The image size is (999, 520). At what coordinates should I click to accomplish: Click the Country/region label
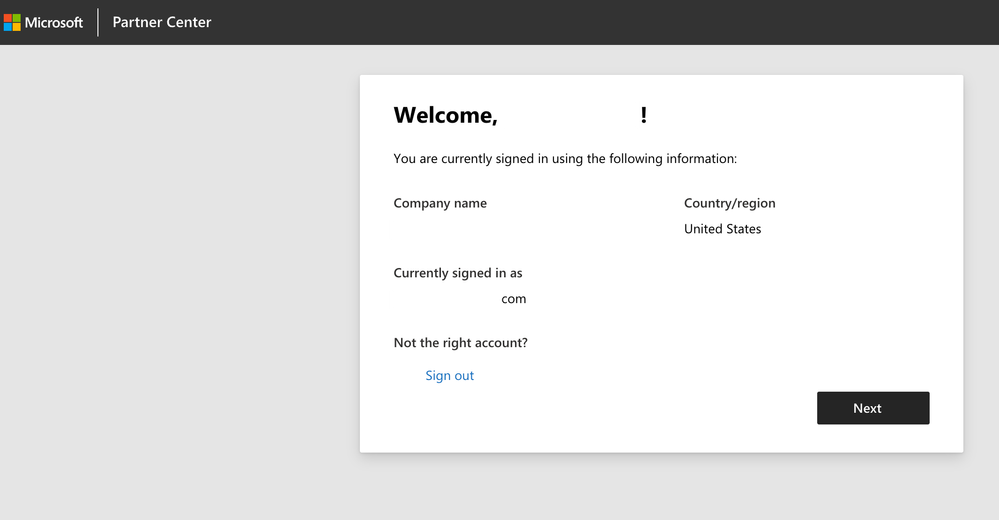coord(729,203)
